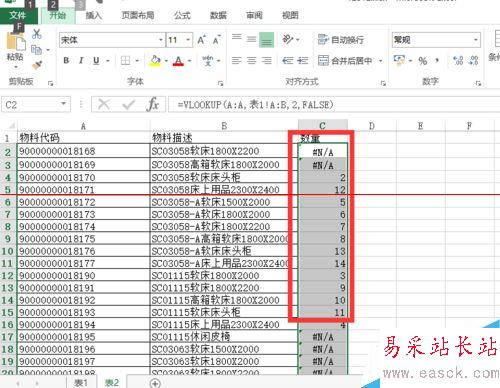Switch to the 审阅 Review tab
The height and width of the screenshot is (388, 500).
point(254,16)
